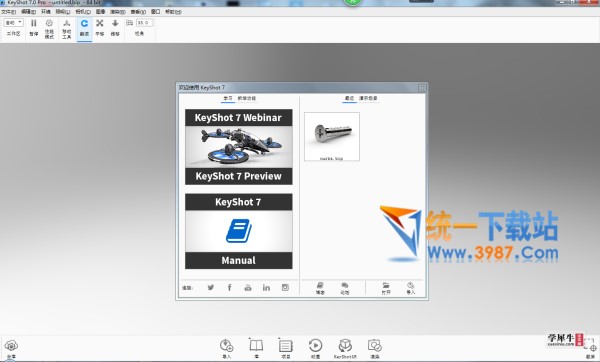Edit the perspective field value 35.0
Image resolution: width=600 pixels, height=362 pixels.
(145, 23)
